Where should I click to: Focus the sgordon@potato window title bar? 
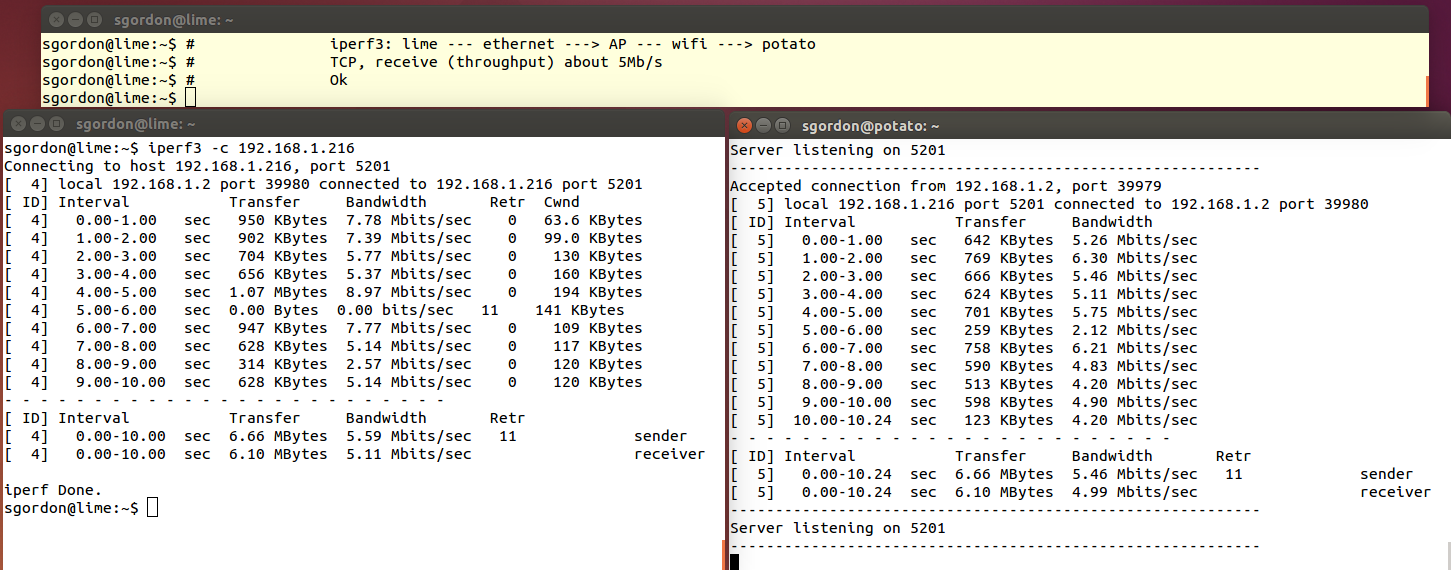[x=1000, y=125]
